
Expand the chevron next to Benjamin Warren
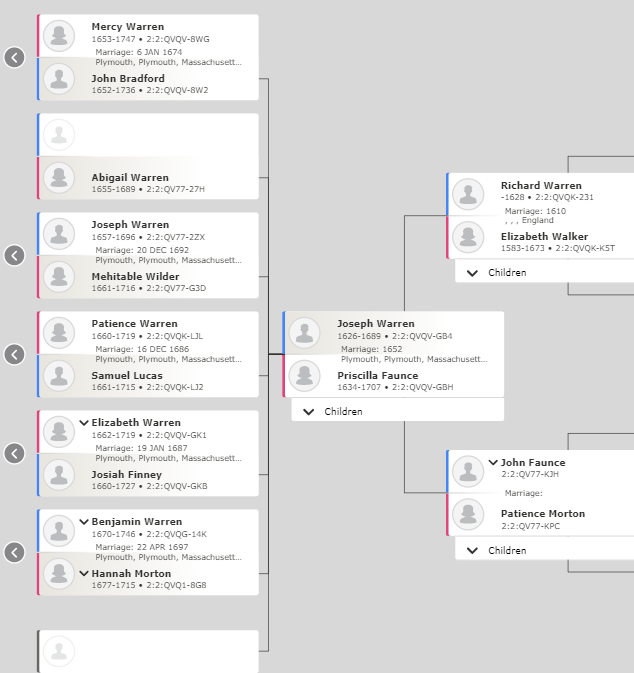click(84, 522)
